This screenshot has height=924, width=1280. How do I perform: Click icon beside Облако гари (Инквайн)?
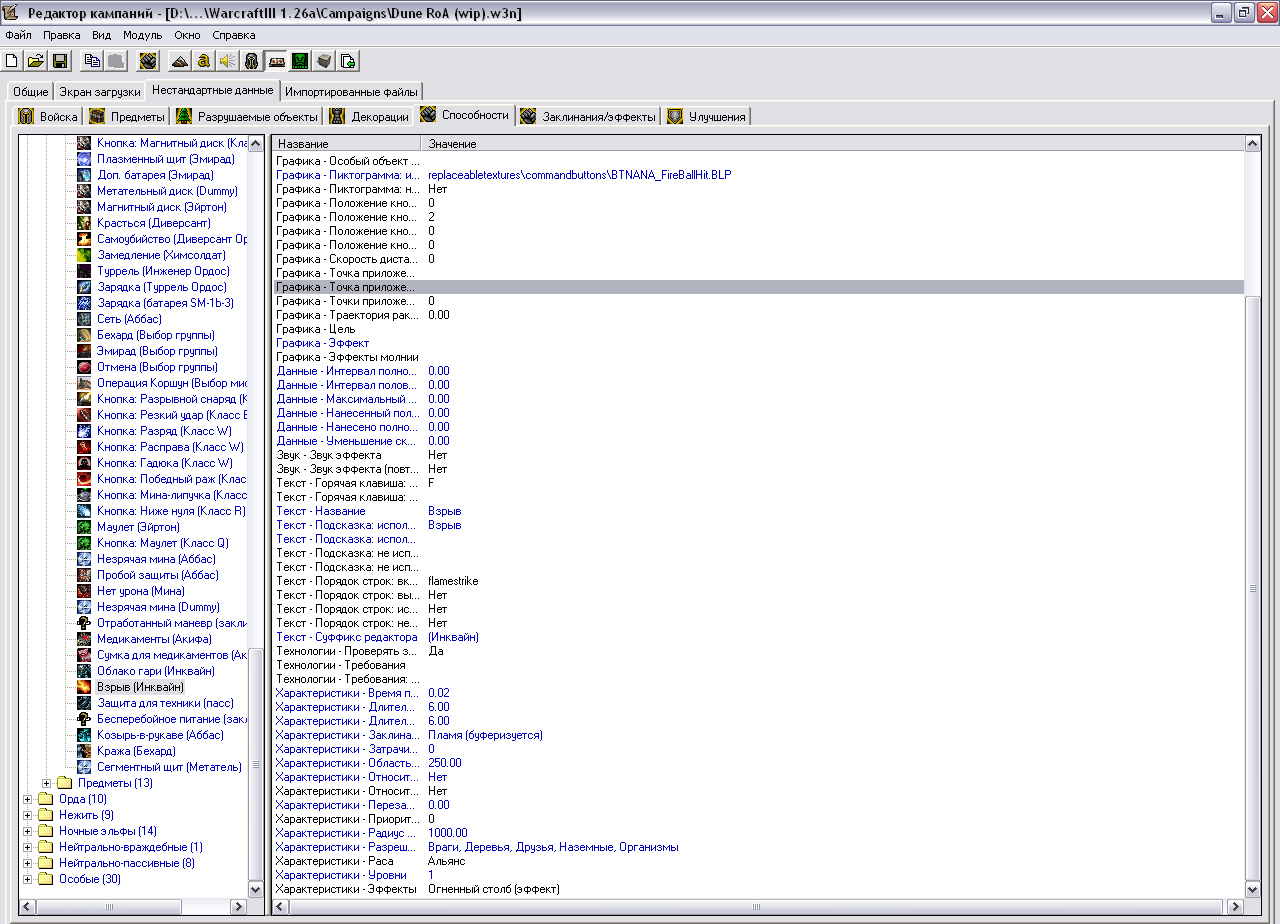pos(85,671)
